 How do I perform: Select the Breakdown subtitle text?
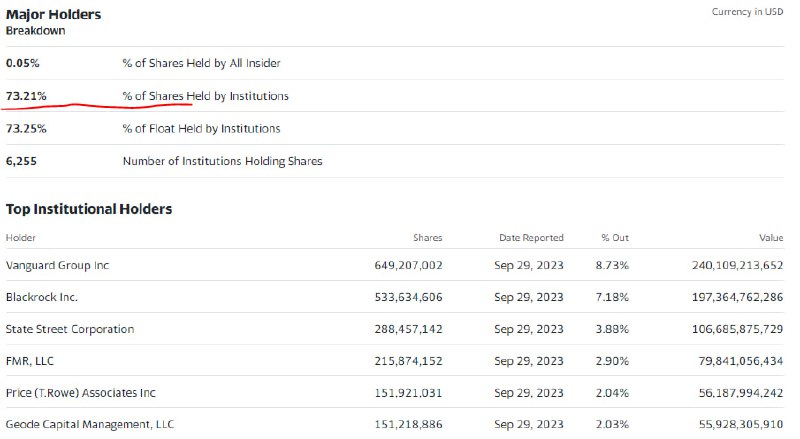36,31
